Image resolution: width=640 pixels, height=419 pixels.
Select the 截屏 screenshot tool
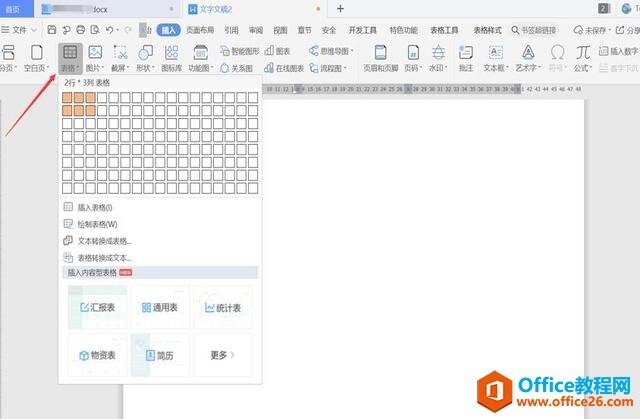coord(120,56)
